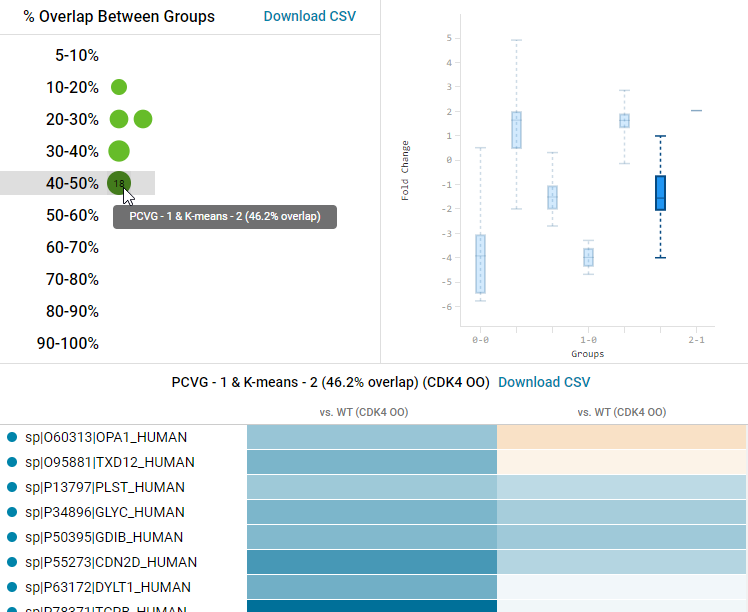Click the dark green circle in 40-50% row

119,183
